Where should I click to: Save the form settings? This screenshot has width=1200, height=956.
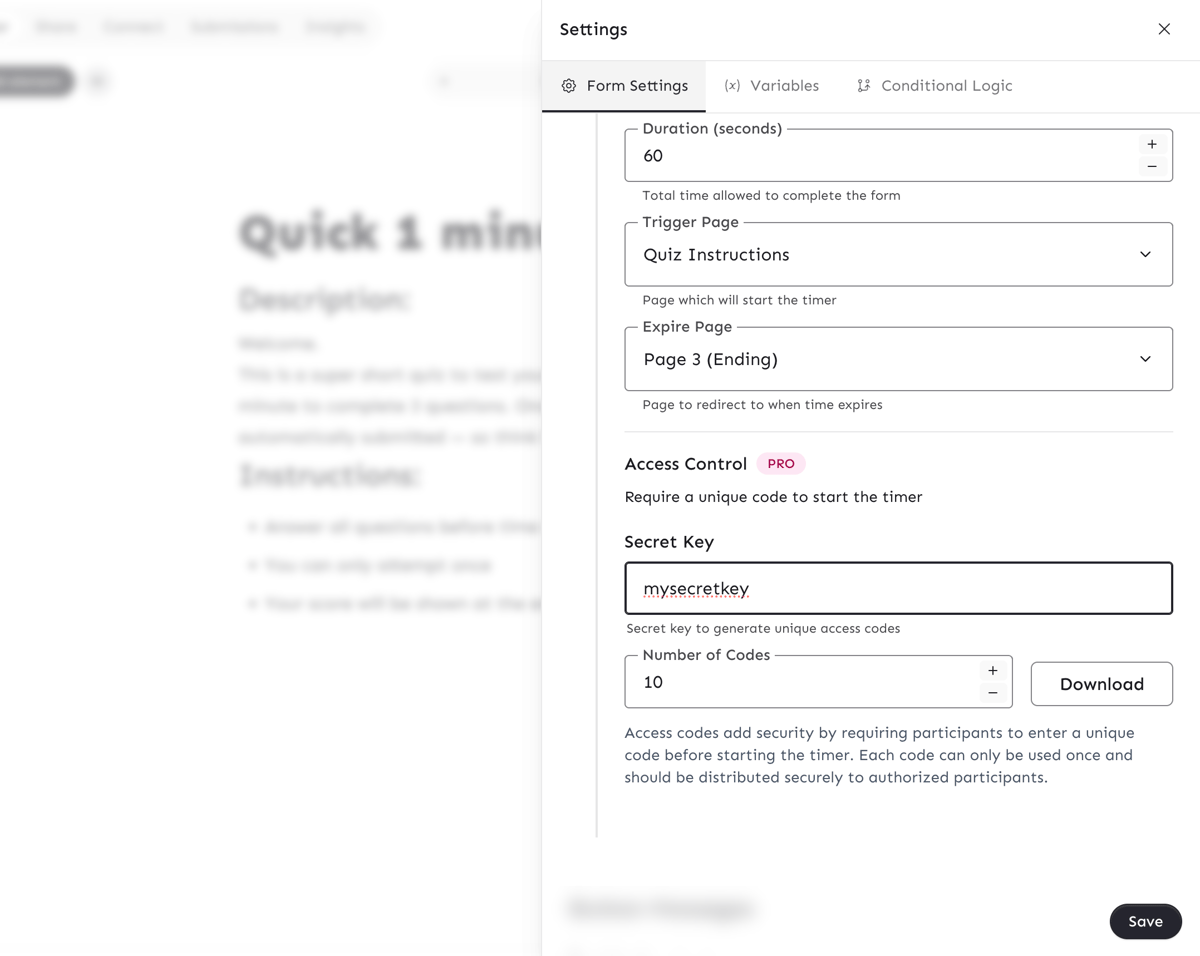coord(1145,922)
